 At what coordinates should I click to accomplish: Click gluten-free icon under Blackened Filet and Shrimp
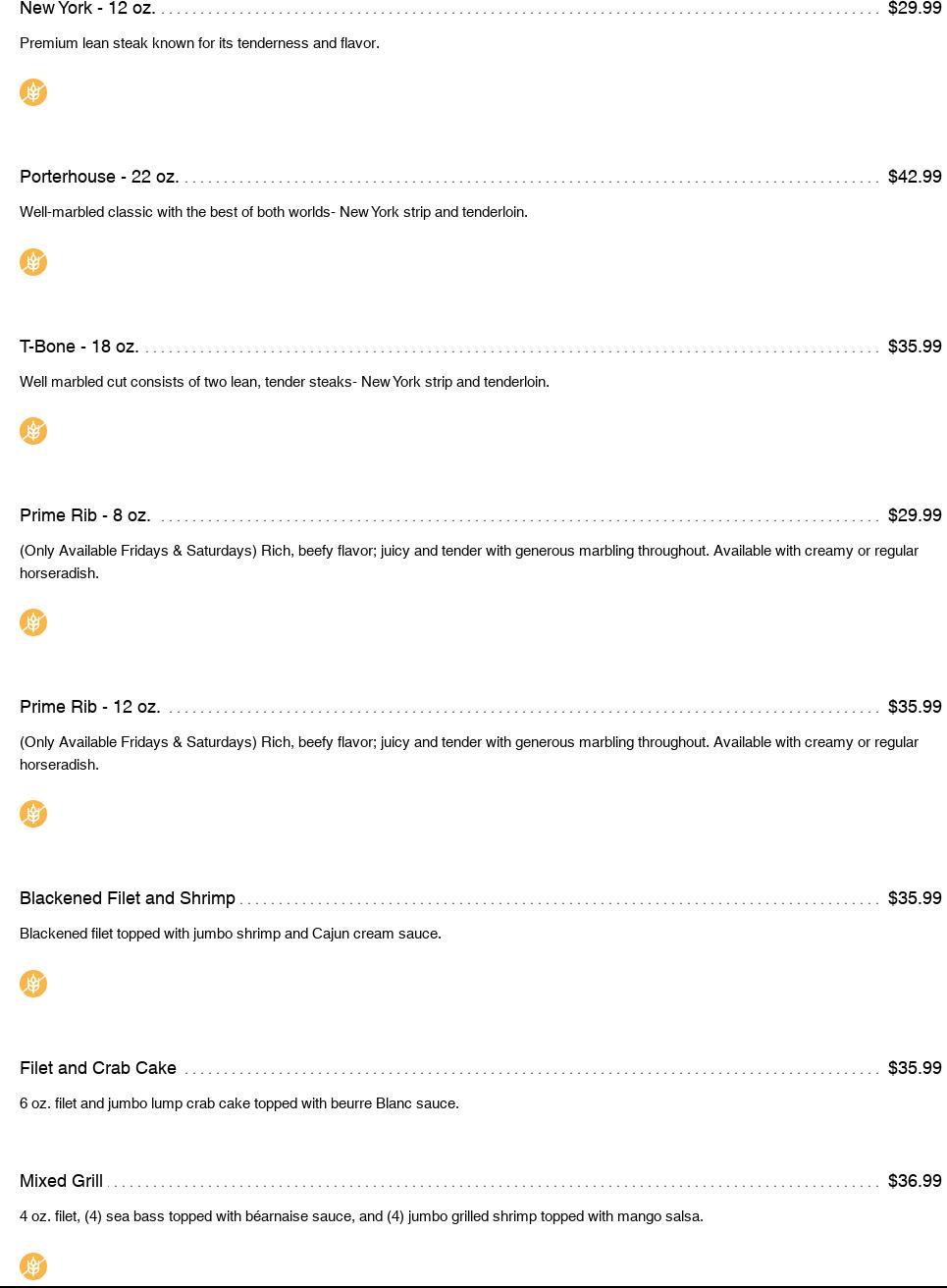[x=33, y=984]
